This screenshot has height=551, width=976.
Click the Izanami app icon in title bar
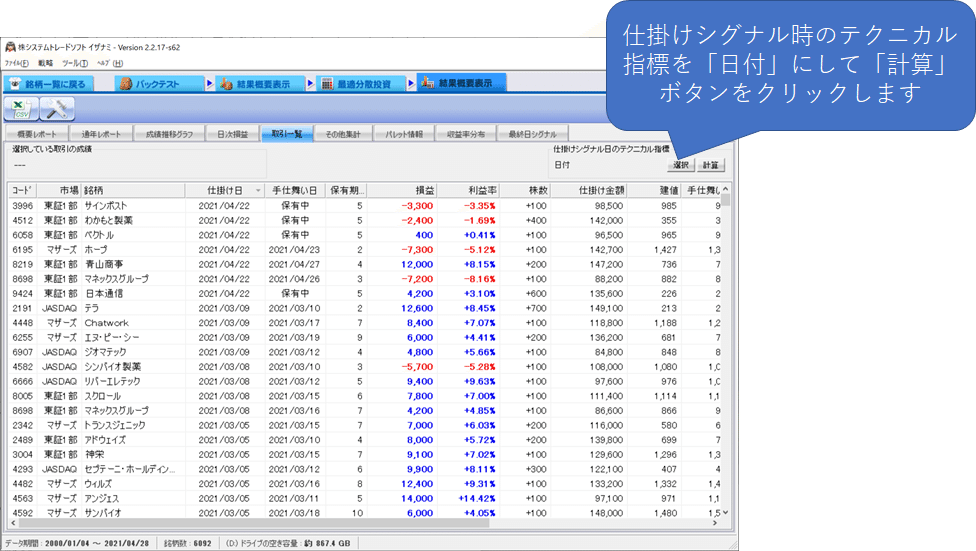[10, 47]
